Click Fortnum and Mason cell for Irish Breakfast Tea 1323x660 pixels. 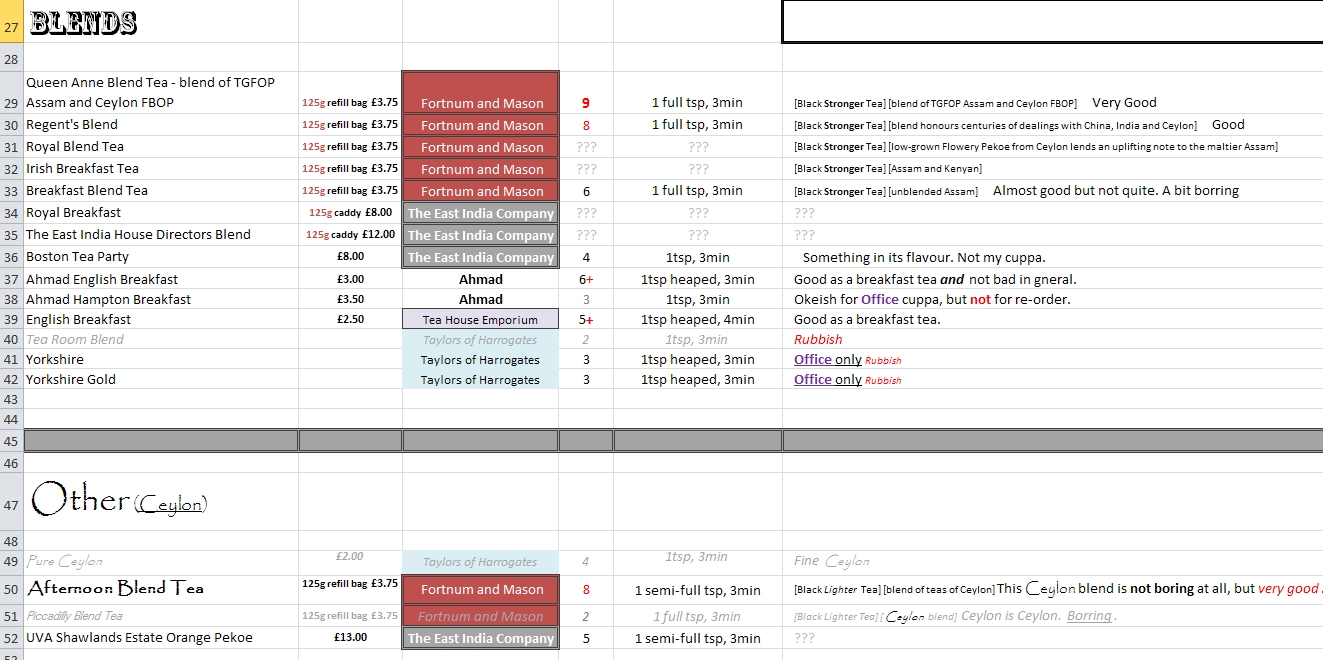click(481, 169)
